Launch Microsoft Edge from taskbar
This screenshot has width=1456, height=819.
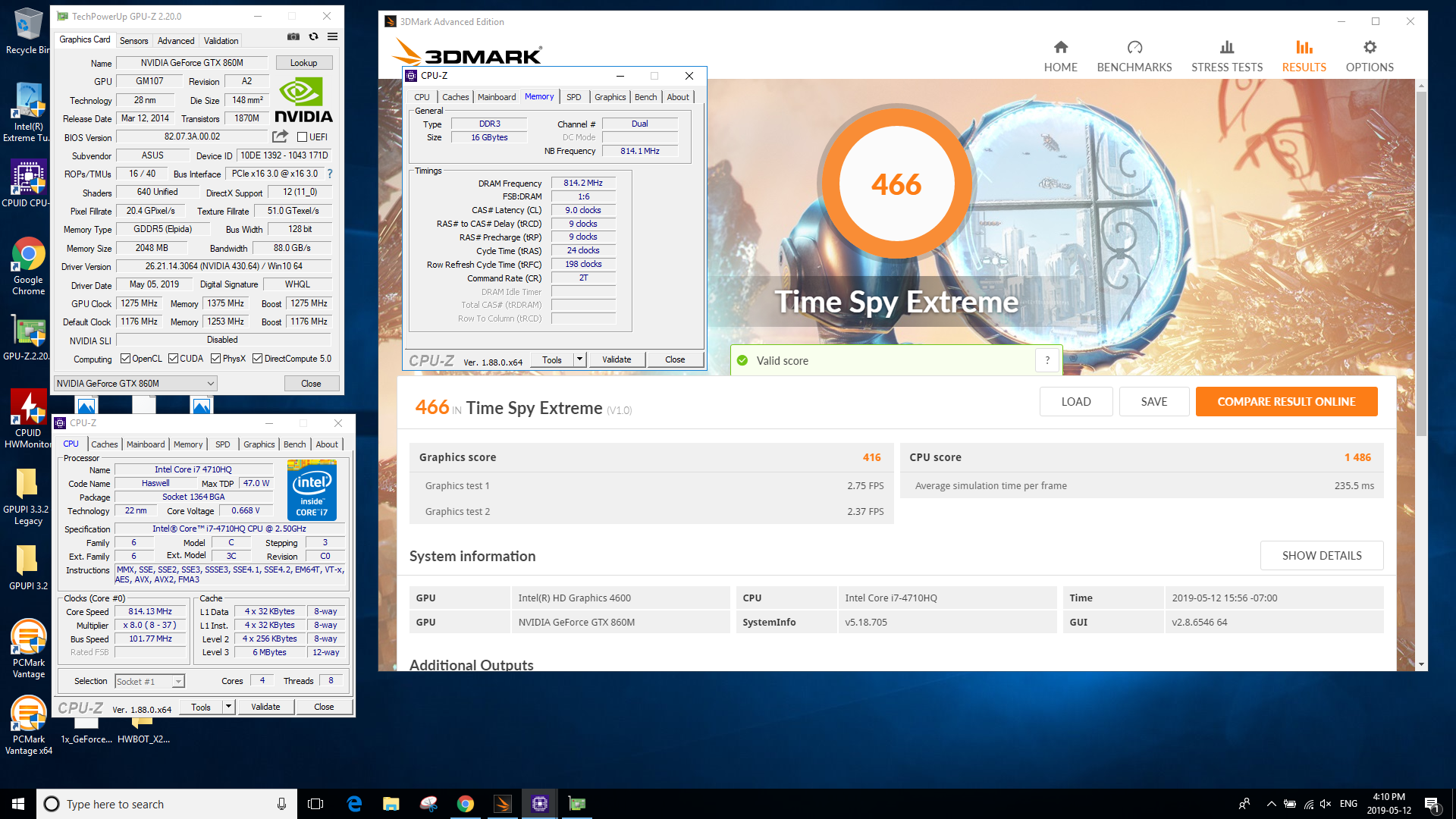click(354, 804)
